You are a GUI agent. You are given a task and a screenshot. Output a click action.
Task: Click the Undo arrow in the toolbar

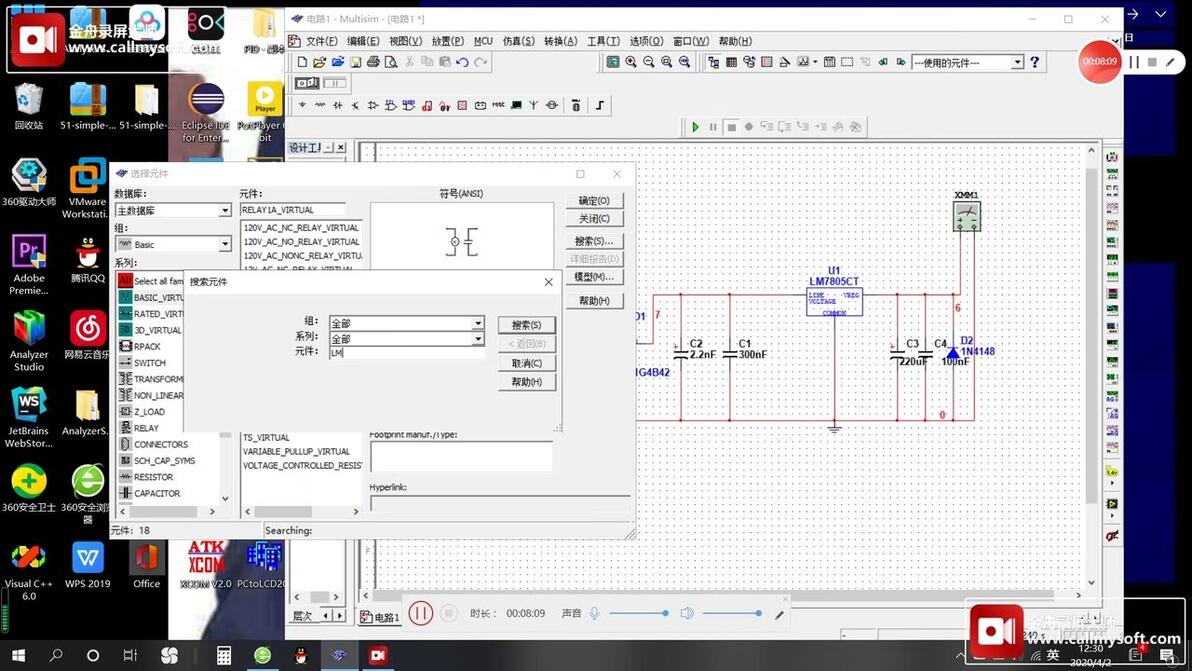462,62
